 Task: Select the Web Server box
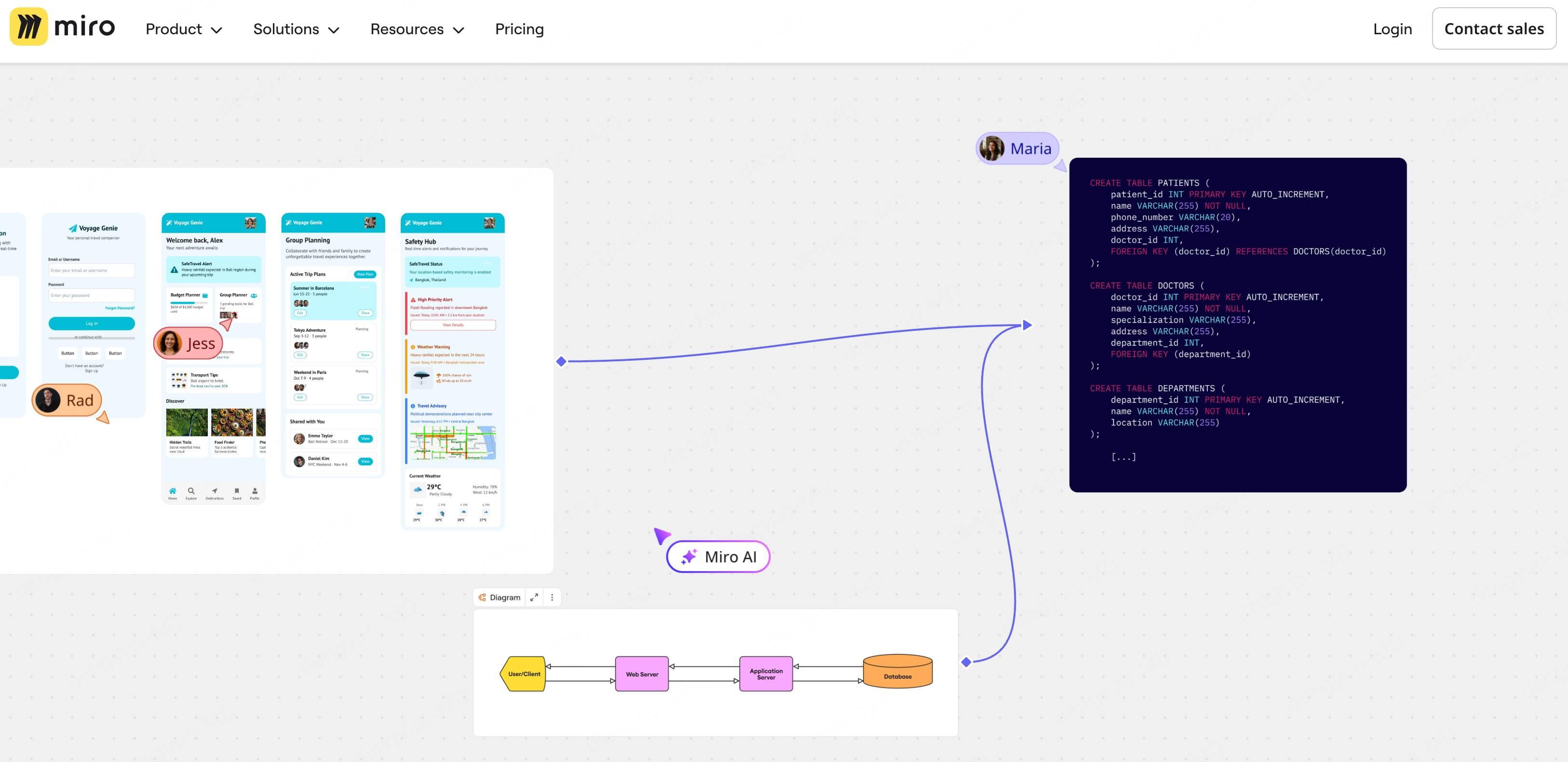642,674
